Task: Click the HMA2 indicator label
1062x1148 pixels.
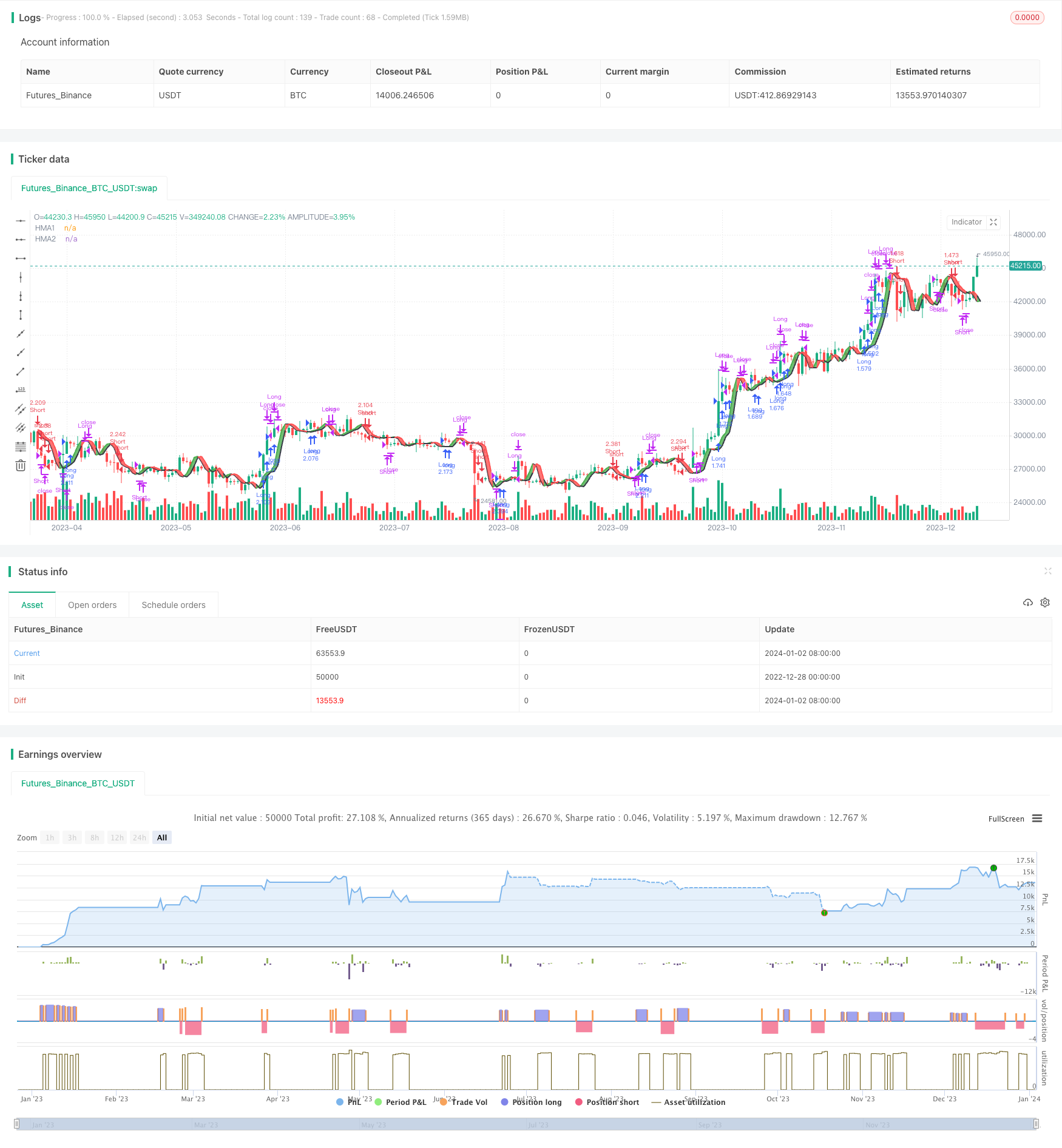Action: pos(46,239)
